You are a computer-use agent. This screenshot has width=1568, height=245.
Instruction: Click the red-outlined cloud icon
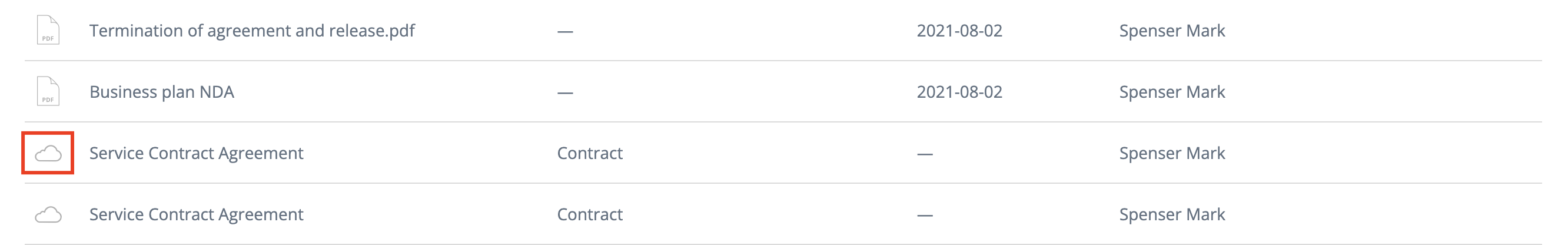(48, 153)
